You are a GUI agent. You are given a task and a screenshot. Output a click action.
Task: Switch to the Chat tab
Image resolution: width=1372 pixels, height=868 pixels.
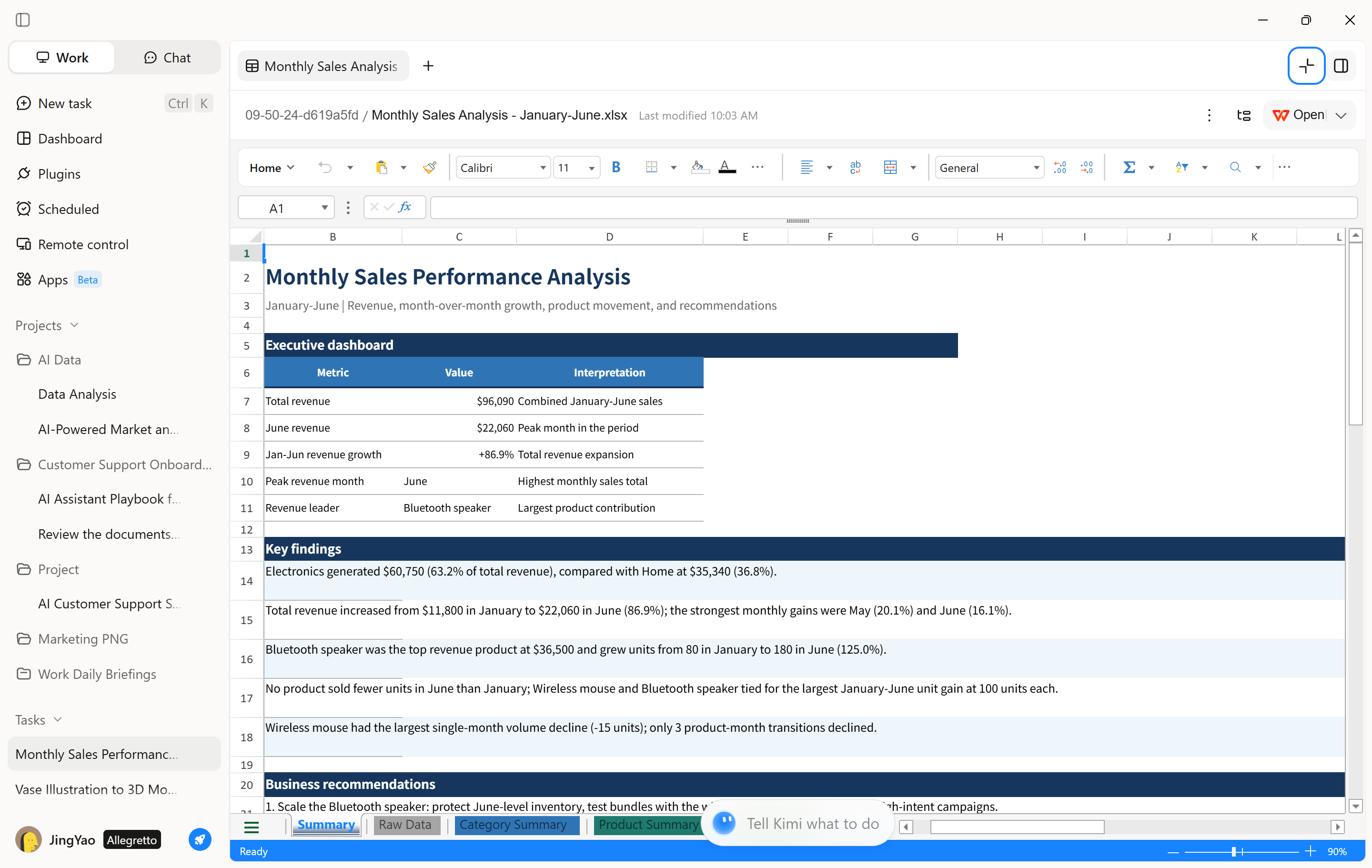(x=168, y=58)
